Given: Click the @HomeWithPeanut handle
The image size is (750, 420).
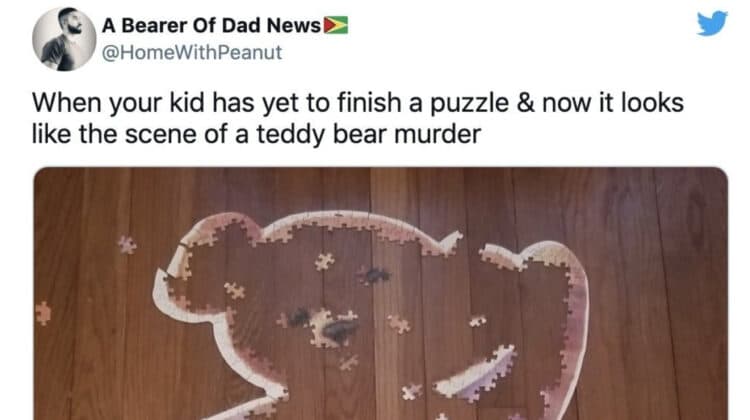Looking at the screenshot, I should pos(192,52).
